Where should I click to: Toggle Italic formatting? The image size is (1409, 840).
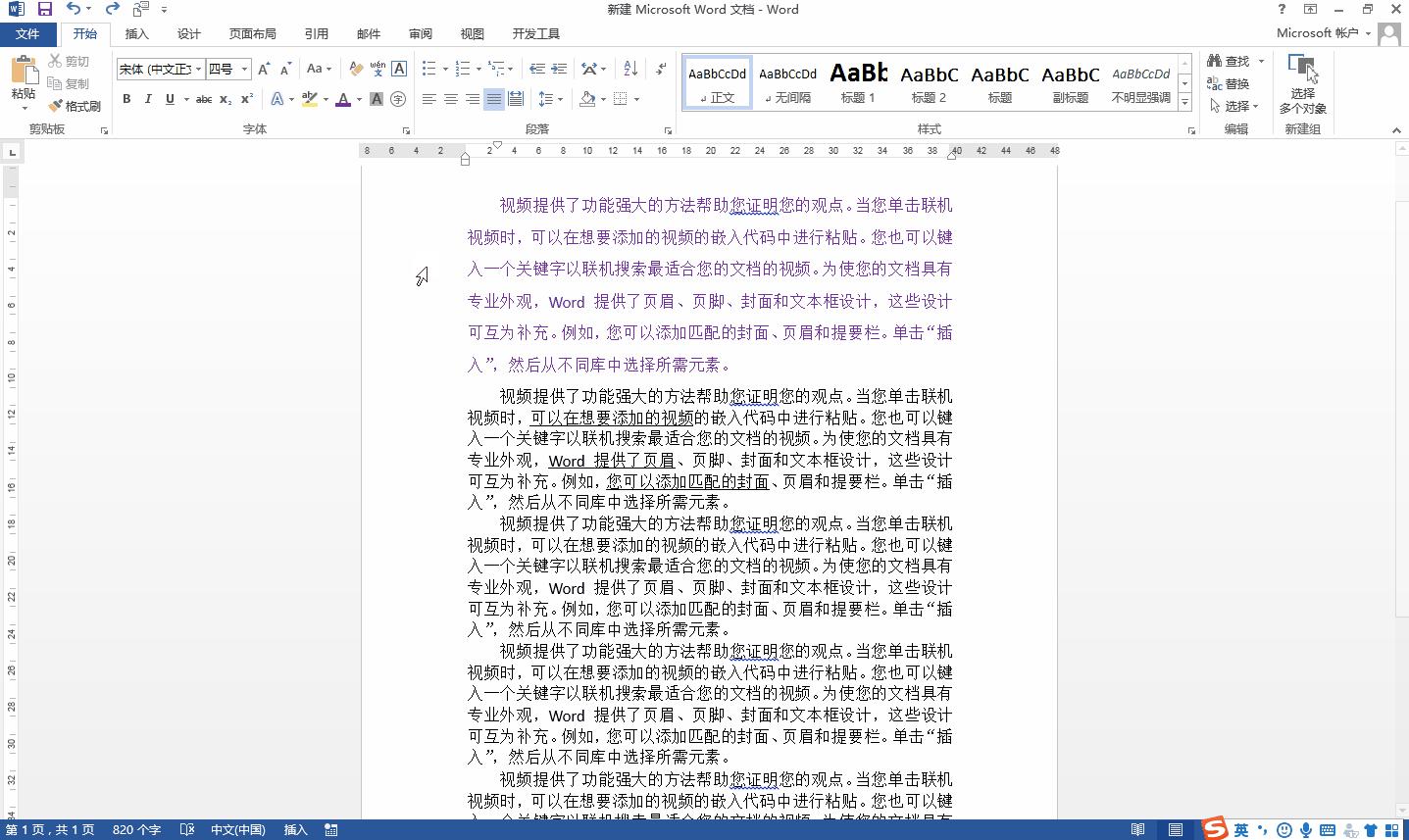tap(148, 99)
